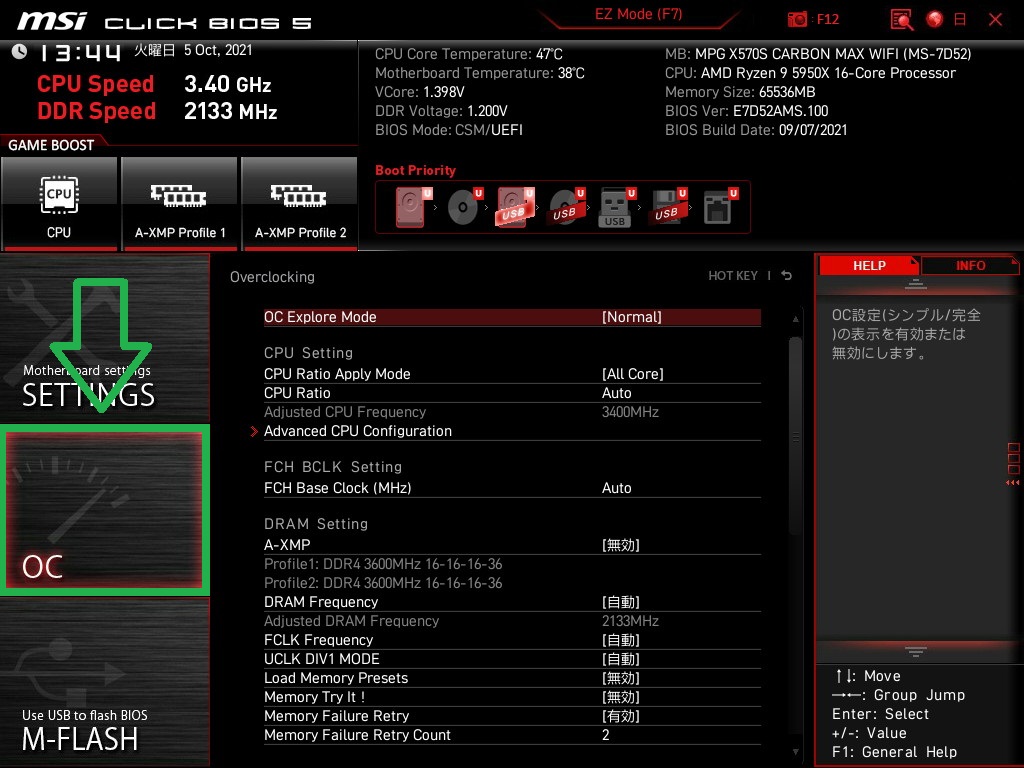Select the first hard disk boot device icon
Viewport: 1024px width, 768px height.
tap(413, 207)
